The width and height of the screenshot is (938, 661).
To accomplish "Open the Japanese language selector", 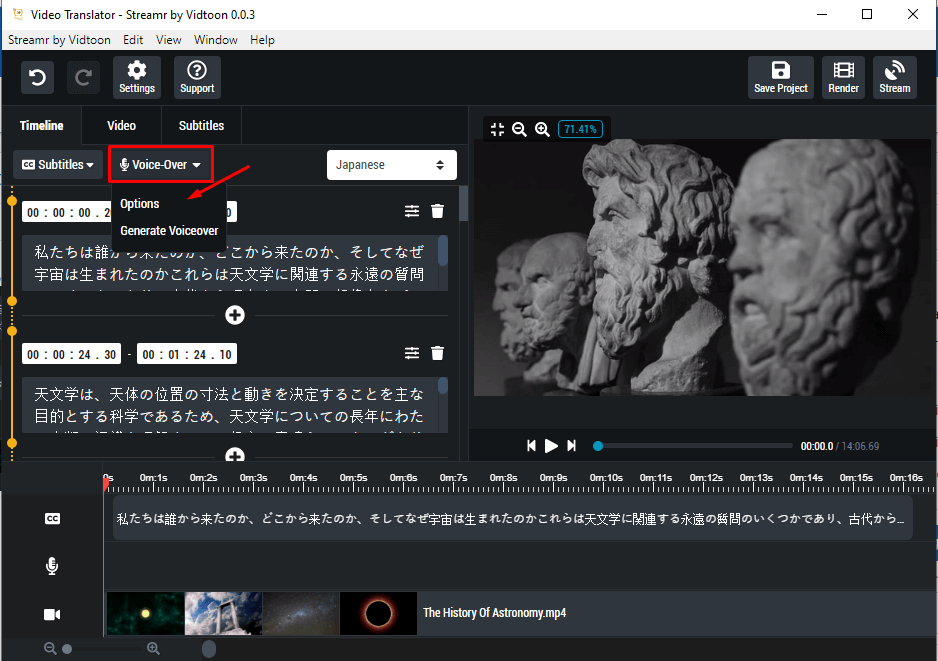I will 391,165.
